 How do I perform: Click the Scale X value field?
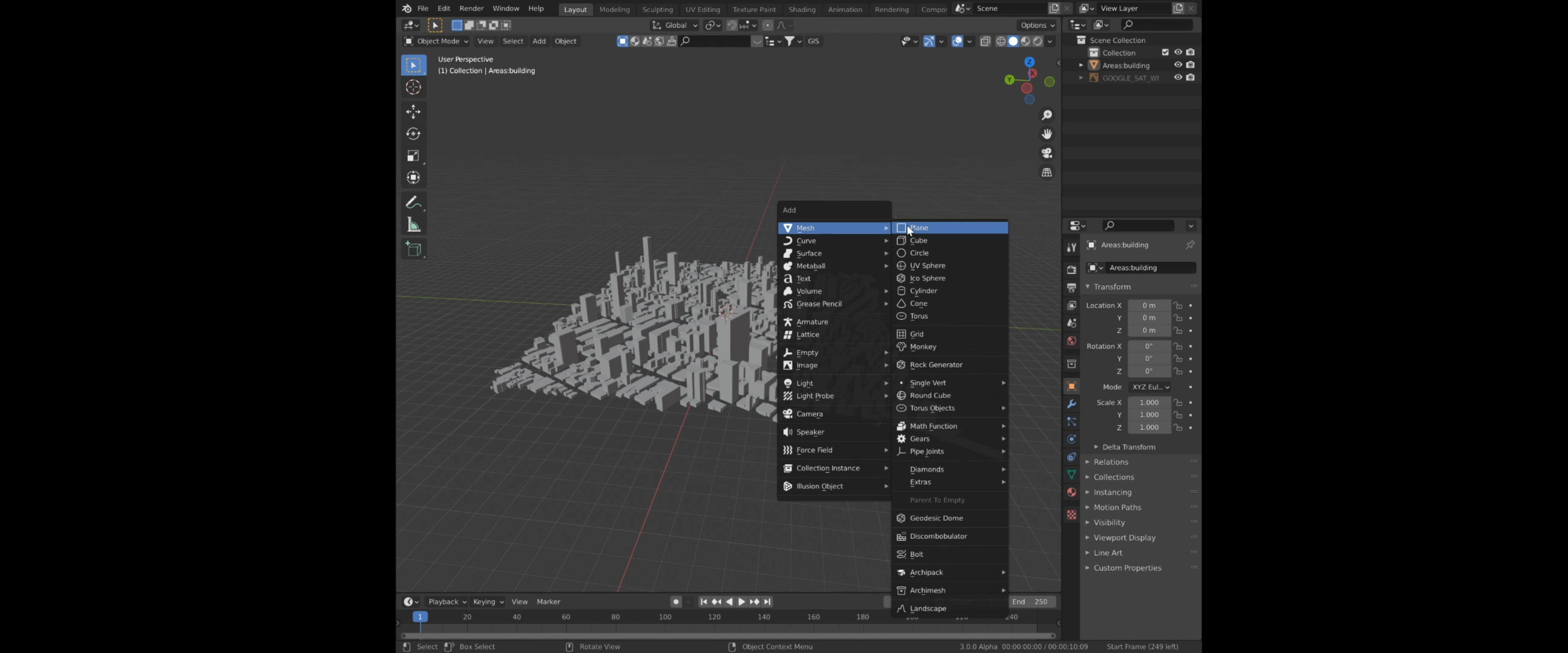(1149, 403)
